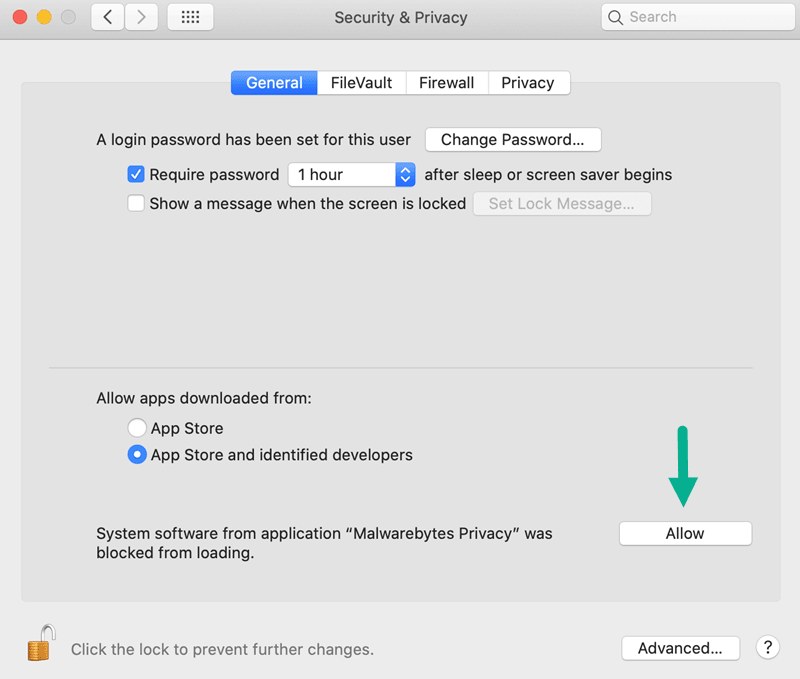Screen dimensions: 800x679
Task: Click the Change Password button
Action: click(513, 140)
